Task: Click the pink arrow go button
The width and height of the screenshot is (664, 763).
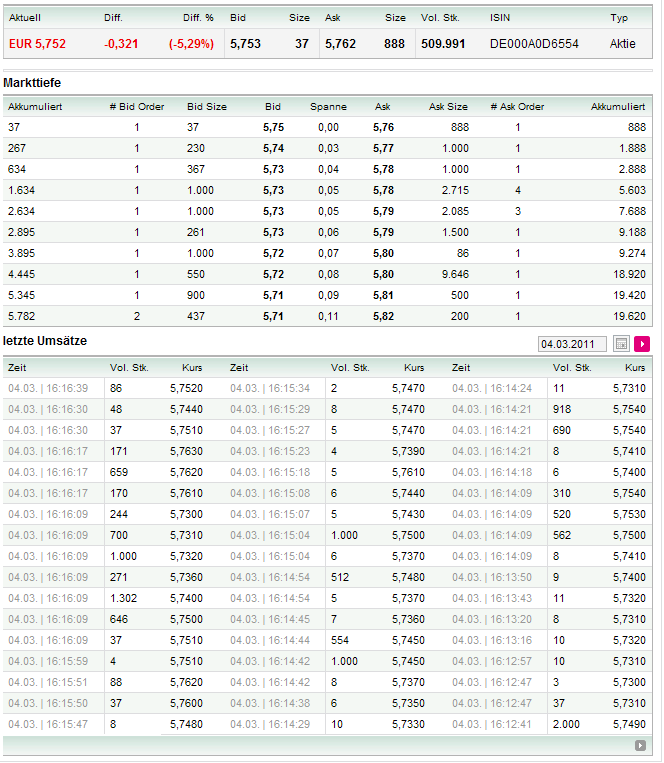Action: tap(642, 344)
